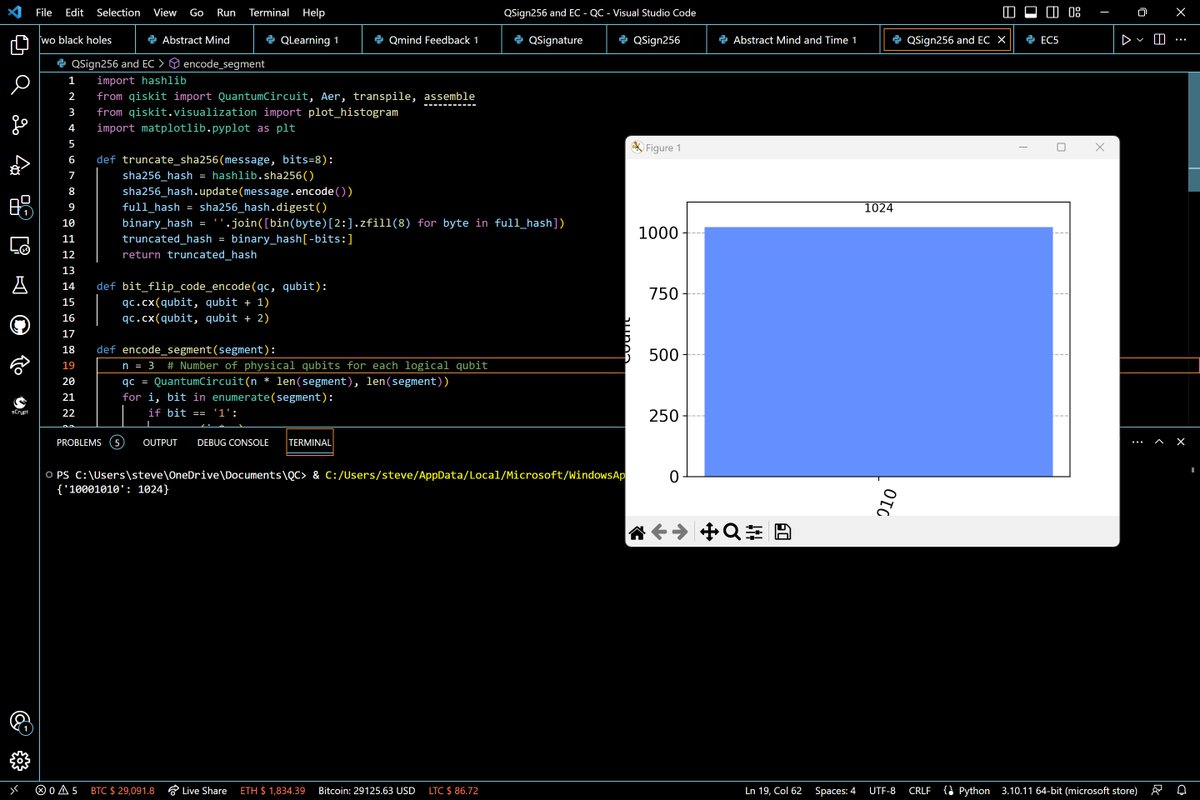Open matplotlib Configure subplots icon
1200x800 pixels.
[x=754, y=532]
